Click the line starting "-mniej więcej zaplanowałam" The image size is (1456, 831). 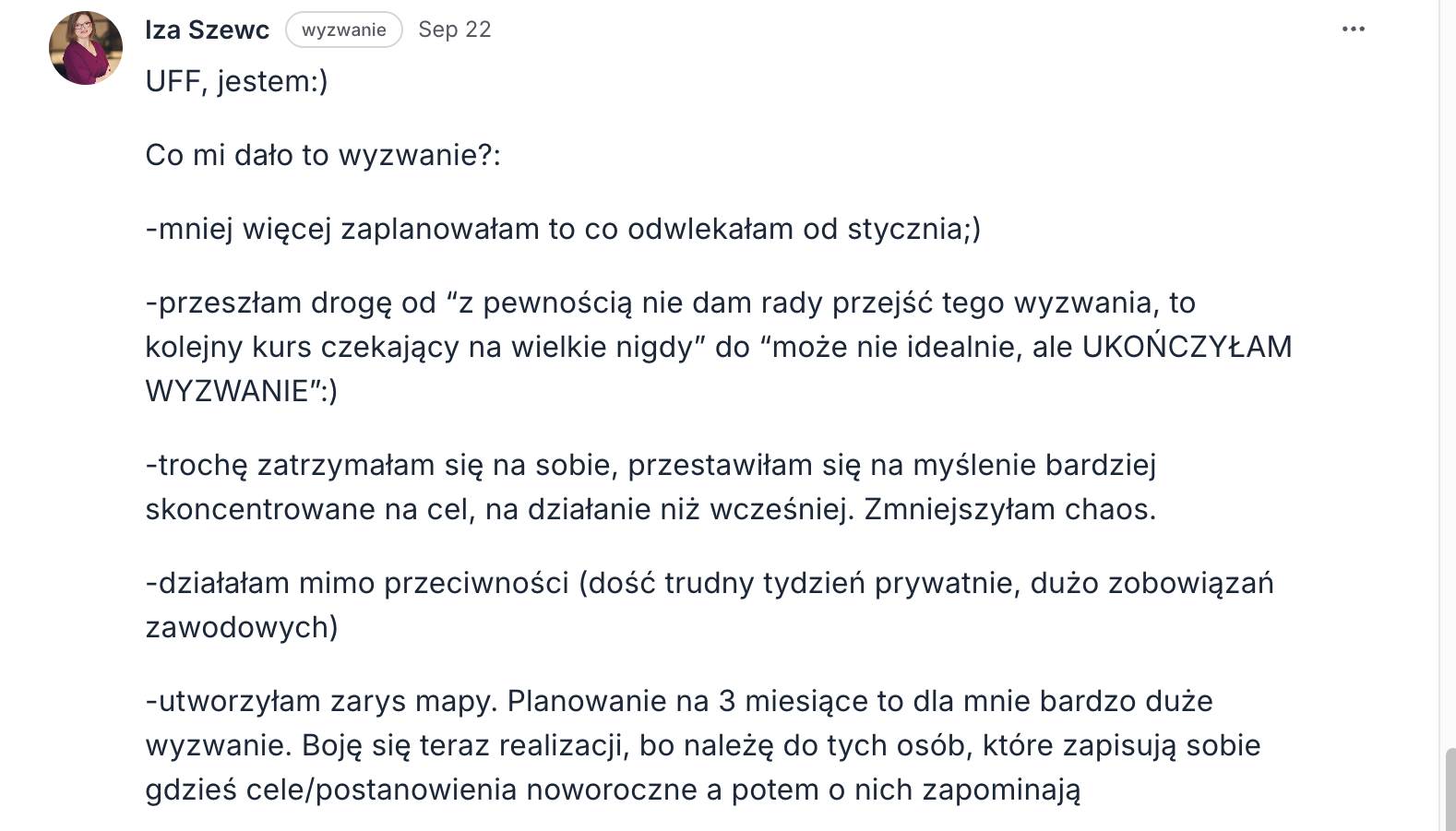tap(562, 229)
